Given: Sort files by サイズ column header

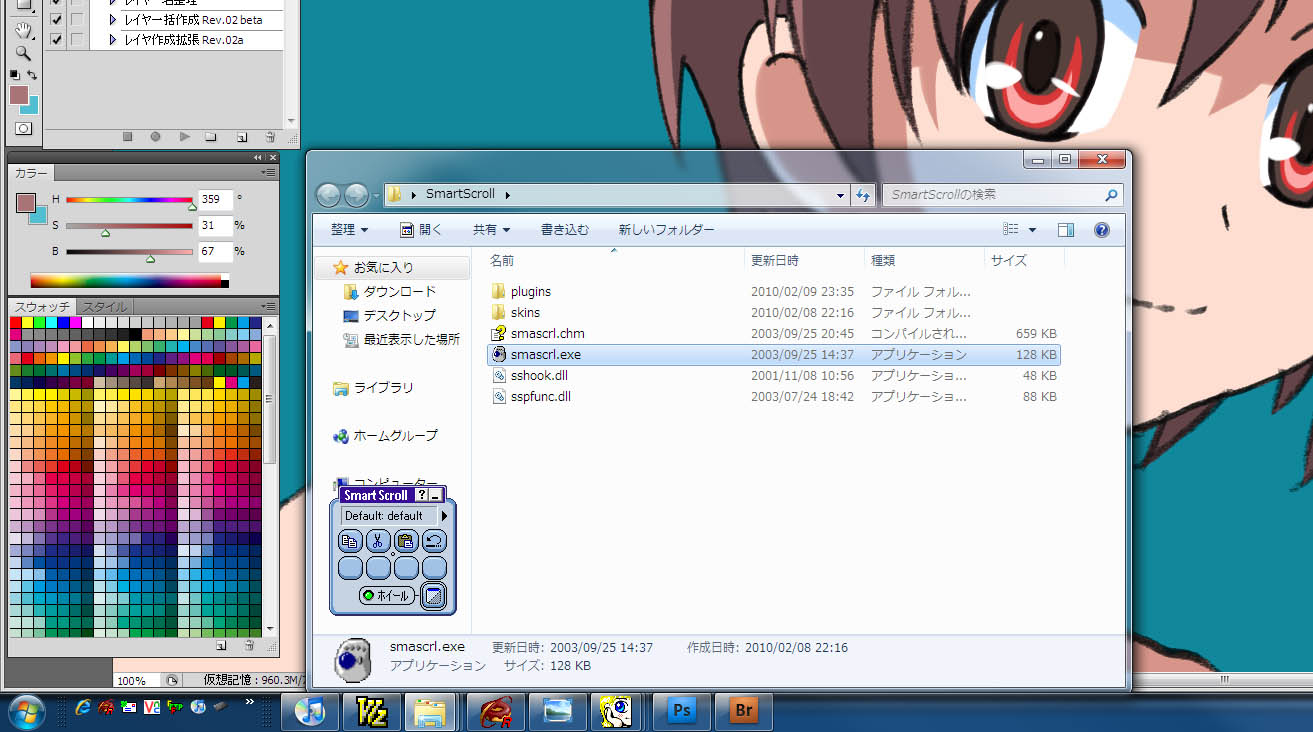Looking at the screenshot, I should tap(1009, 260).
